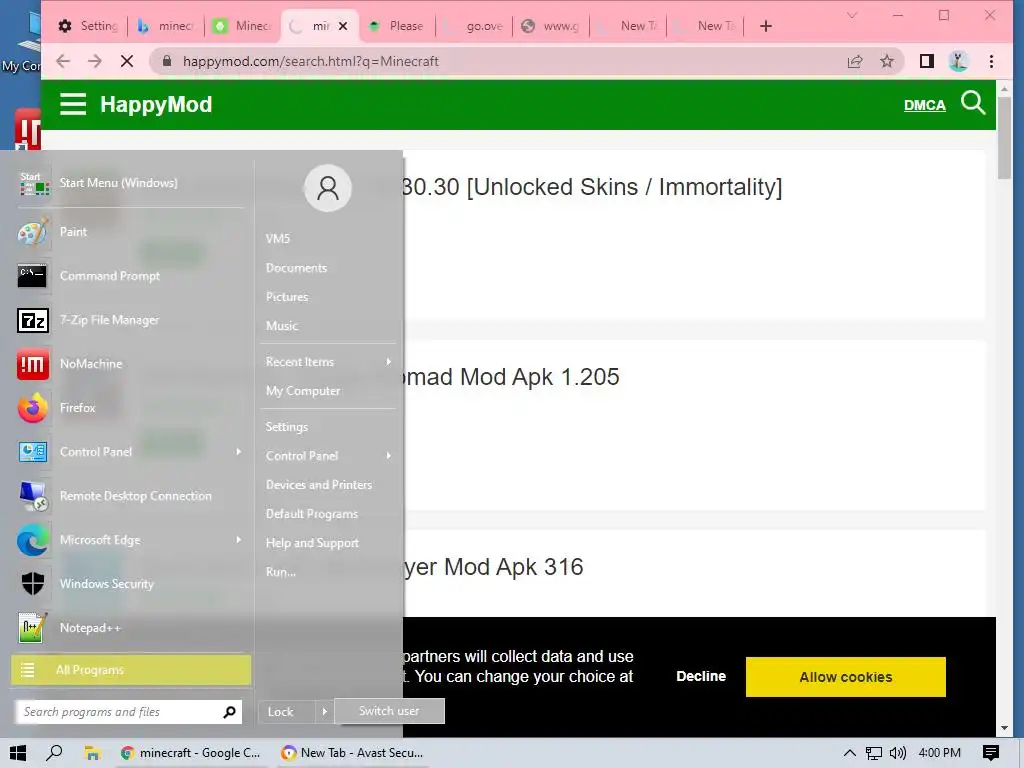The width and height of the screenshot is (1024, 768).
Task: Open the volume control in system tray
Action: pos(898,753)
